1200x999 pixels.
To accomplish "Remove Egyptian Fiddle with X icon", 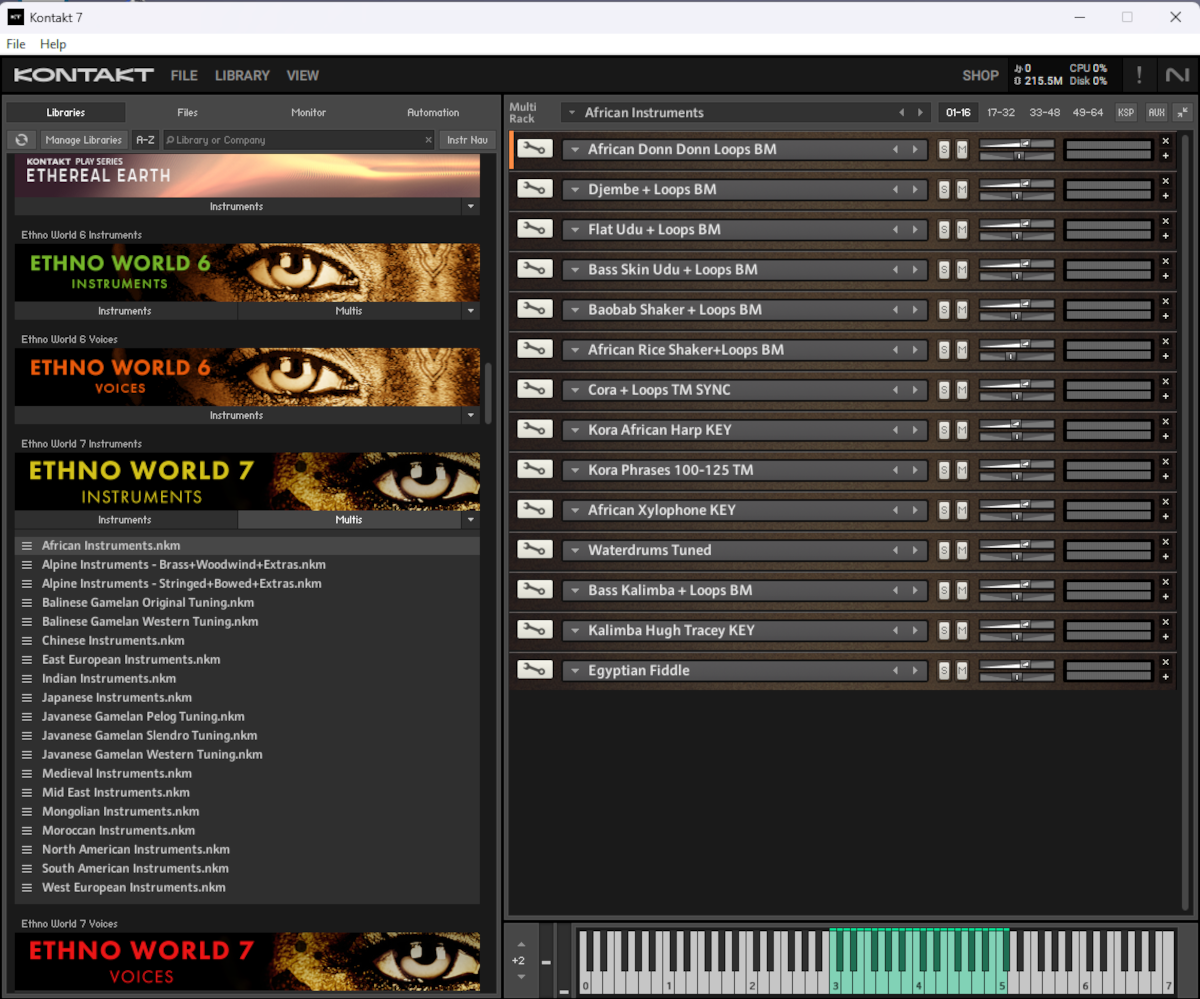I will [1165, 663].
